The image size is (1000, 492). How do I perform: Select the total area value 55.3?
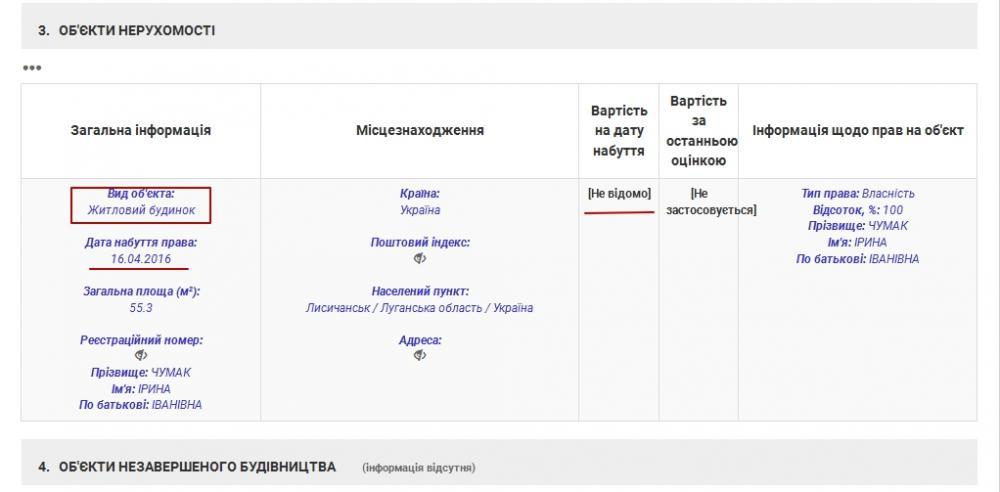tap(141, 308)
